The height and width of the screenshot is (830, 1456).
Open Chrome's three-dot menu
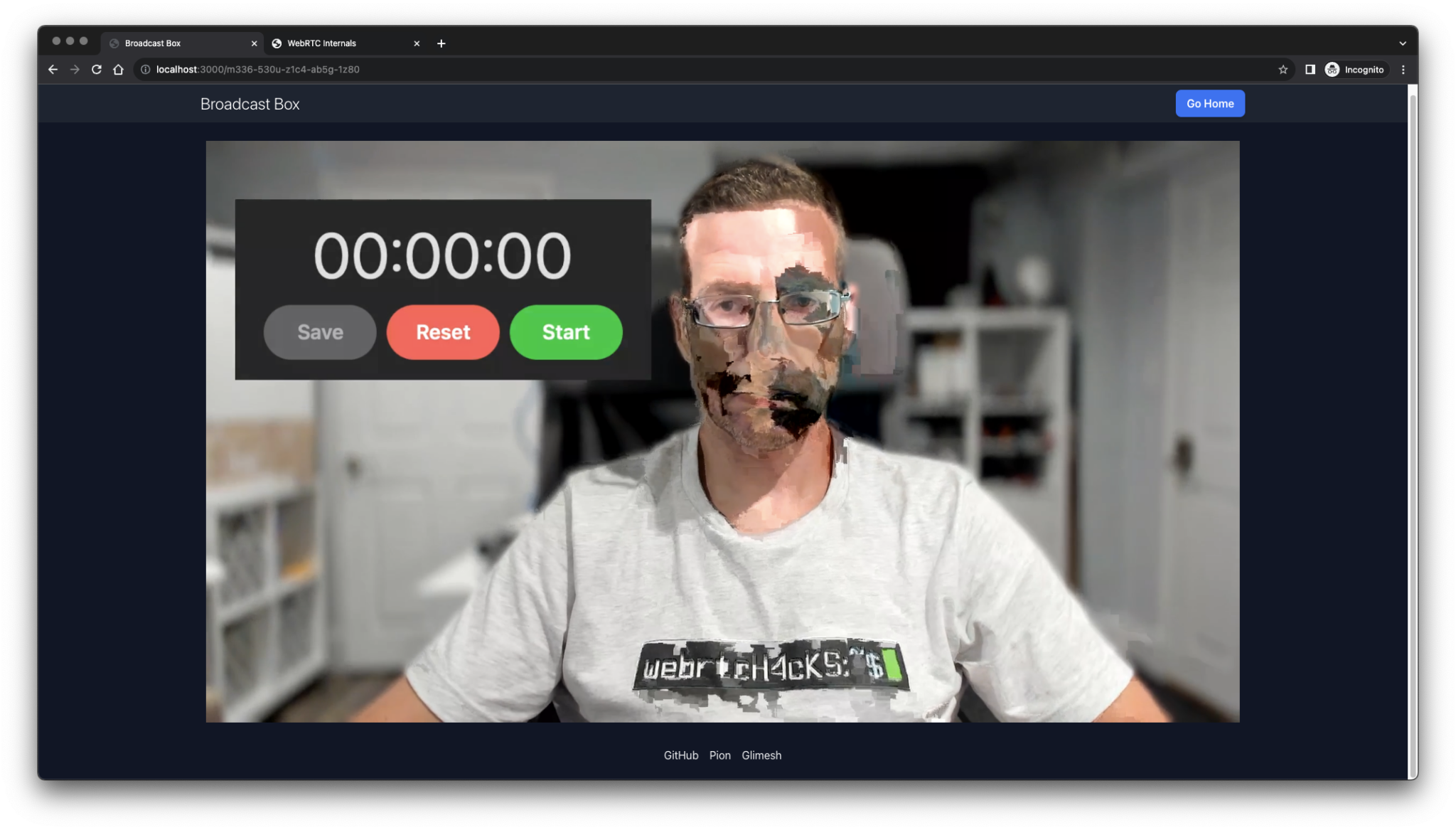point(1402,69)
